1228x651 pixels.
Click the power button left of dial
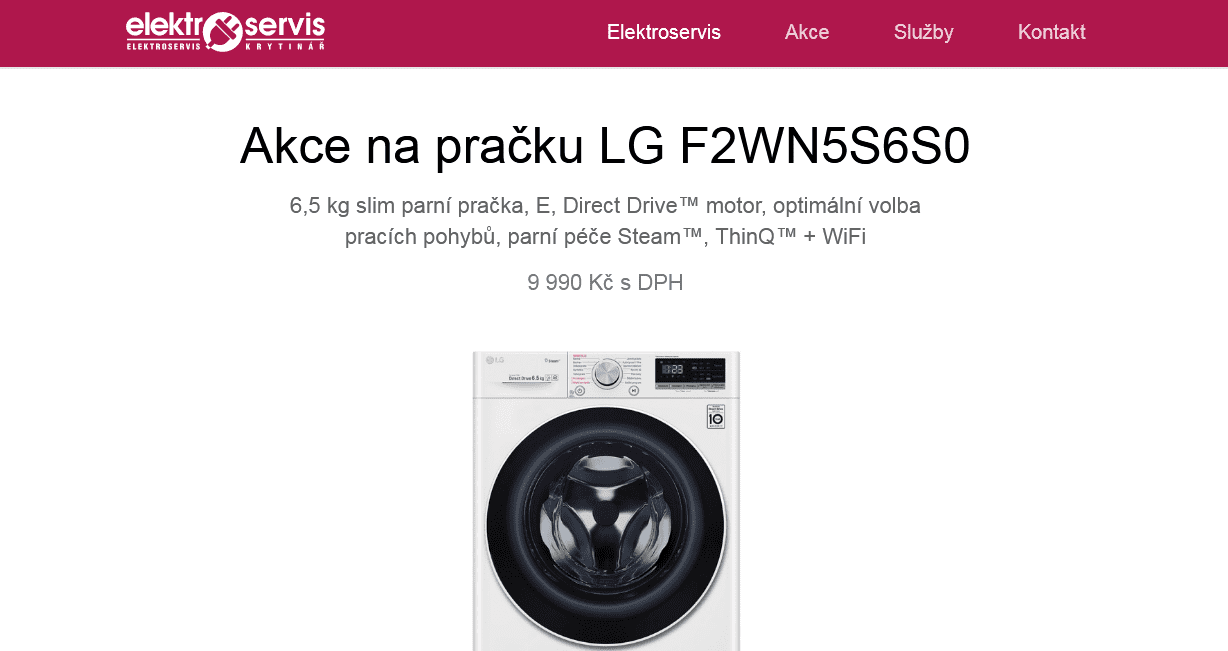tap(580, 391)
